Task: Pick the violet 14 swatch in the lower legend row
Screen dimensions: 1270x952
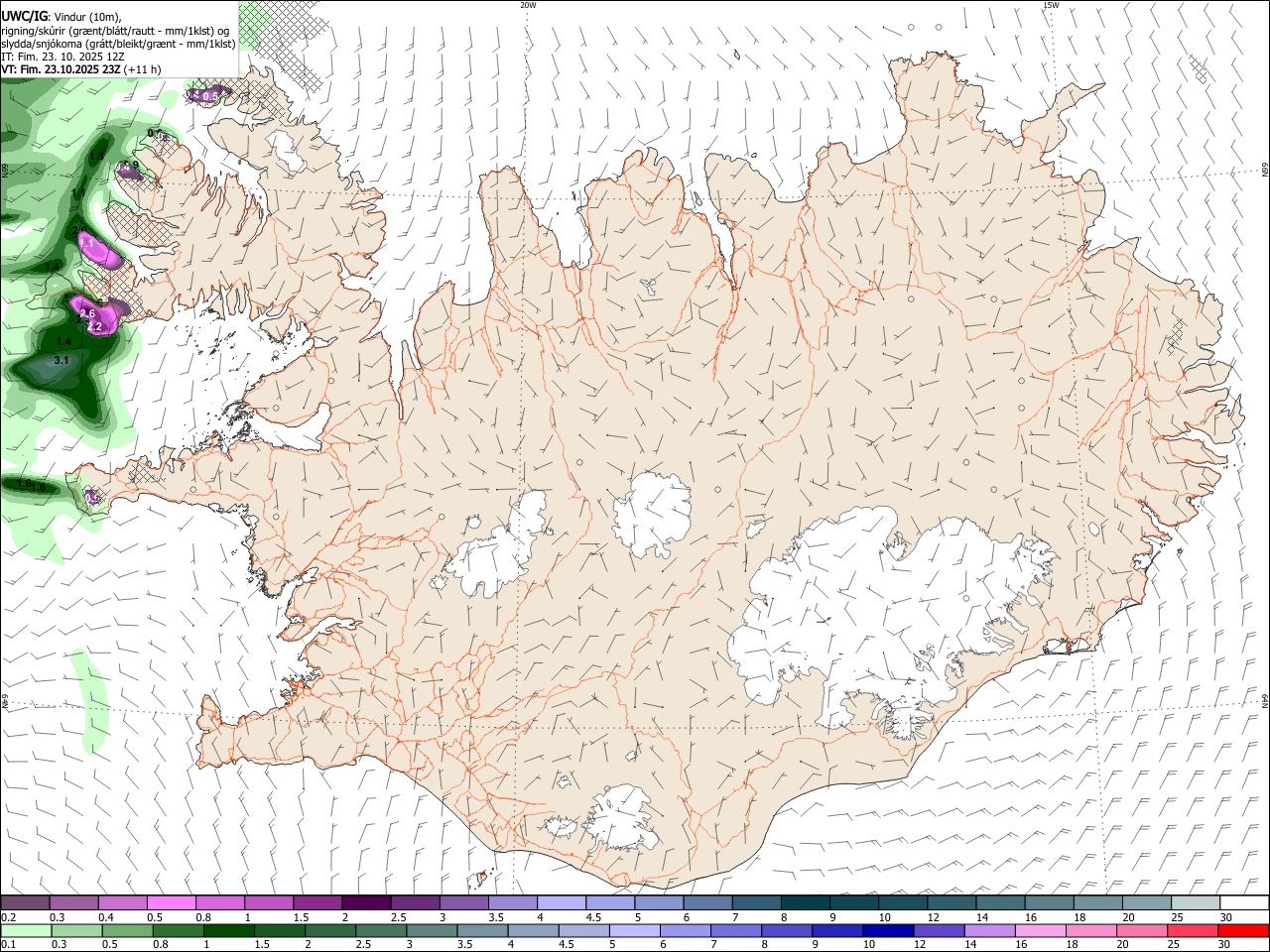Action: (x=990, y=930)
